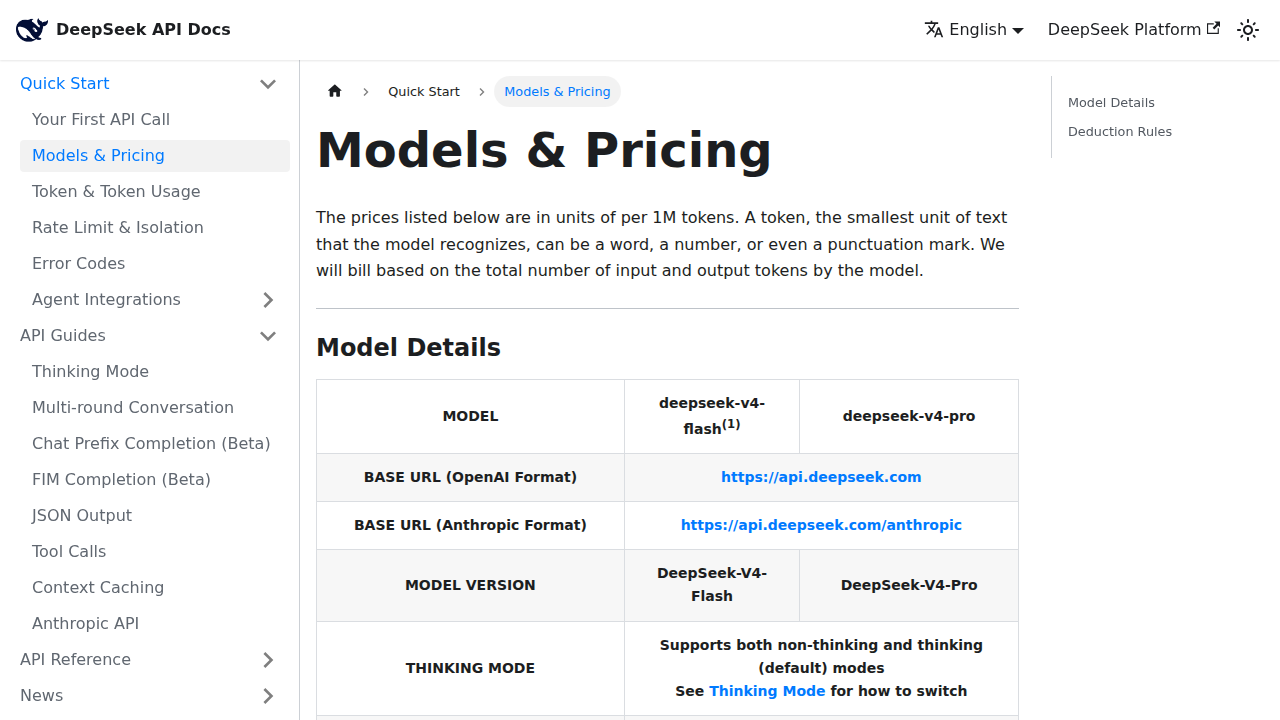Jump to Deduction Rules in contents
Screen dimensions: 1280x720
tap(1120, 132)
